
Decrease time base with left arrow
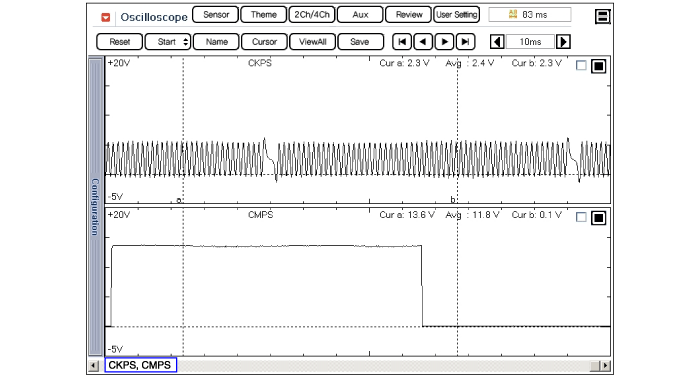(497, 42)
